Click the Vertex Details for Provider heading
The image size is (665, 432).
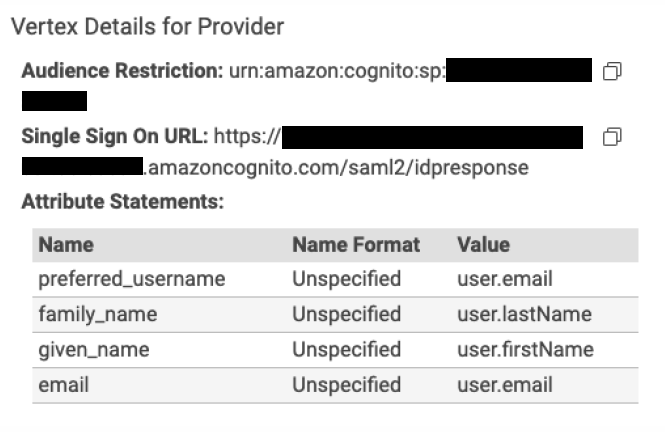coord(147,27)
